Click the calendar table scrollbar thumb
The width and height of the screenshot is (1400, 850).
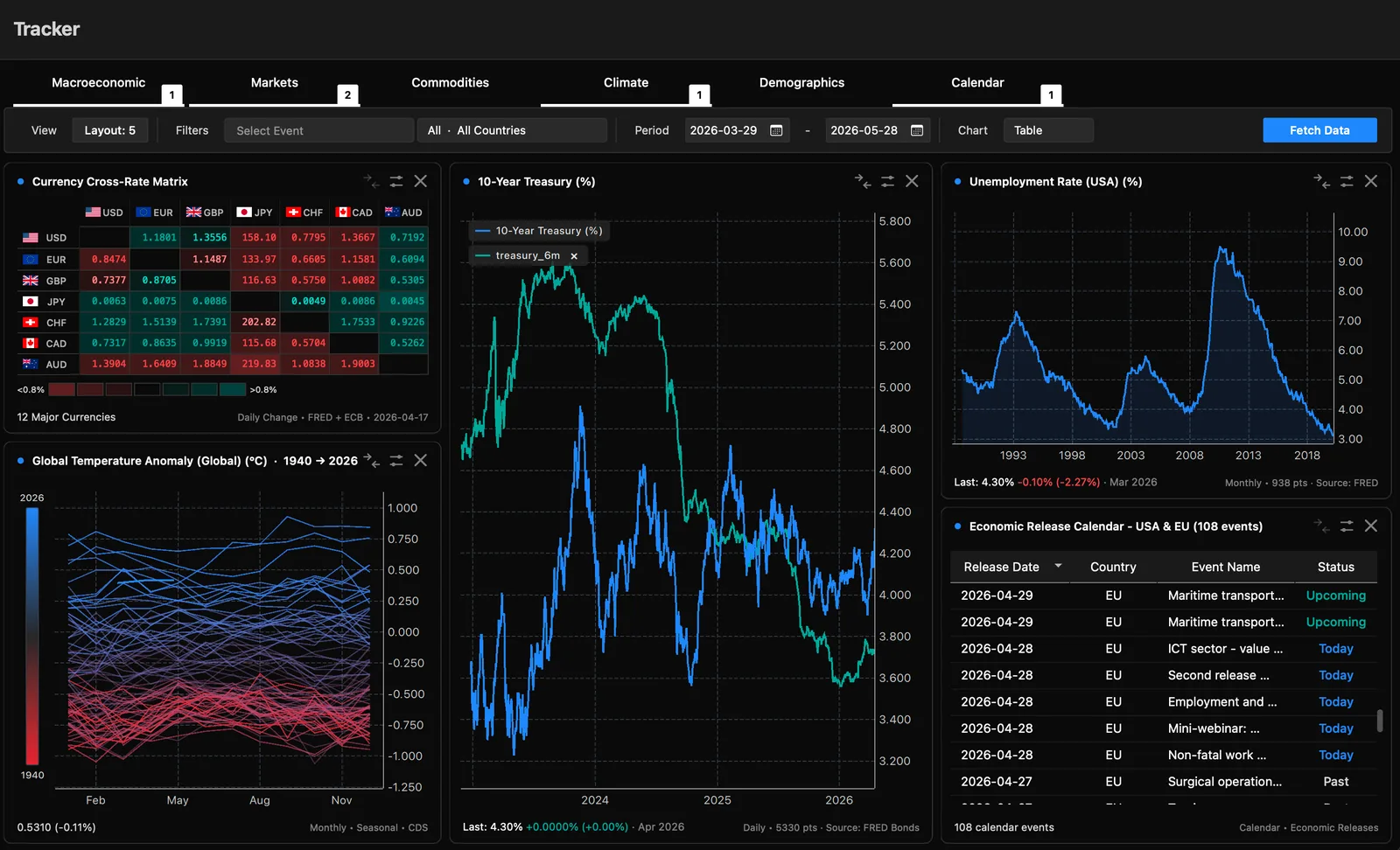[1380, 721]
